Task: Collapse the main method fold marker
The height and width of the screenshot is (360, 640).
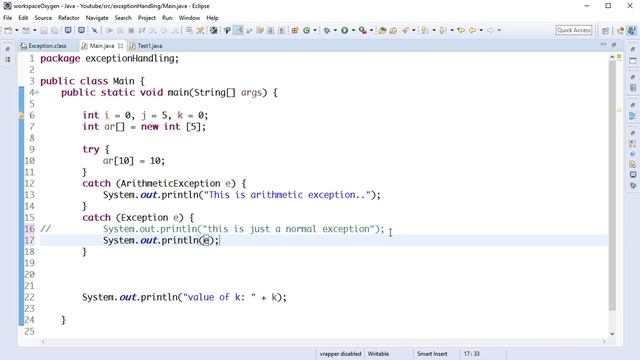Action: coord(37,93)
